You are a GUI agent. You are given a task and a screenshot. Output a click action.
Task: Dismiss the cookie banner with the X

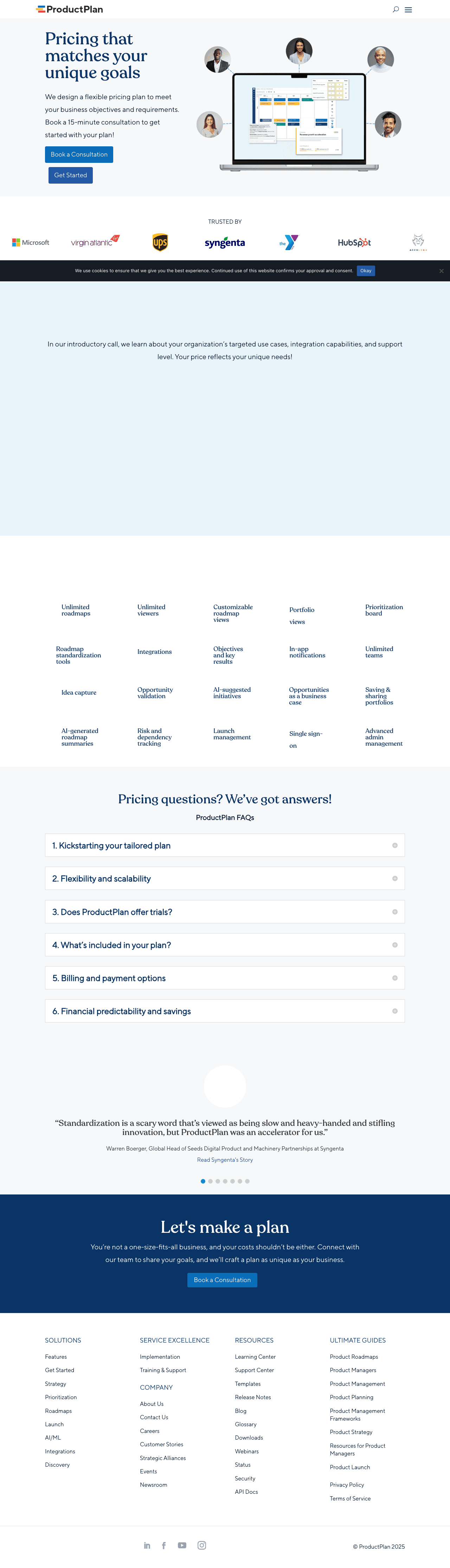(441, 270)
